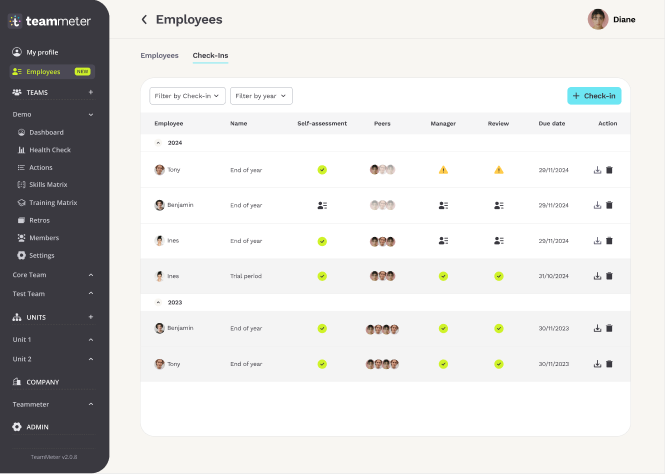Open Skills Matrix in the sidebar
Image resolution: width=665 pixels, height=474 pixels.
(48, 185)
